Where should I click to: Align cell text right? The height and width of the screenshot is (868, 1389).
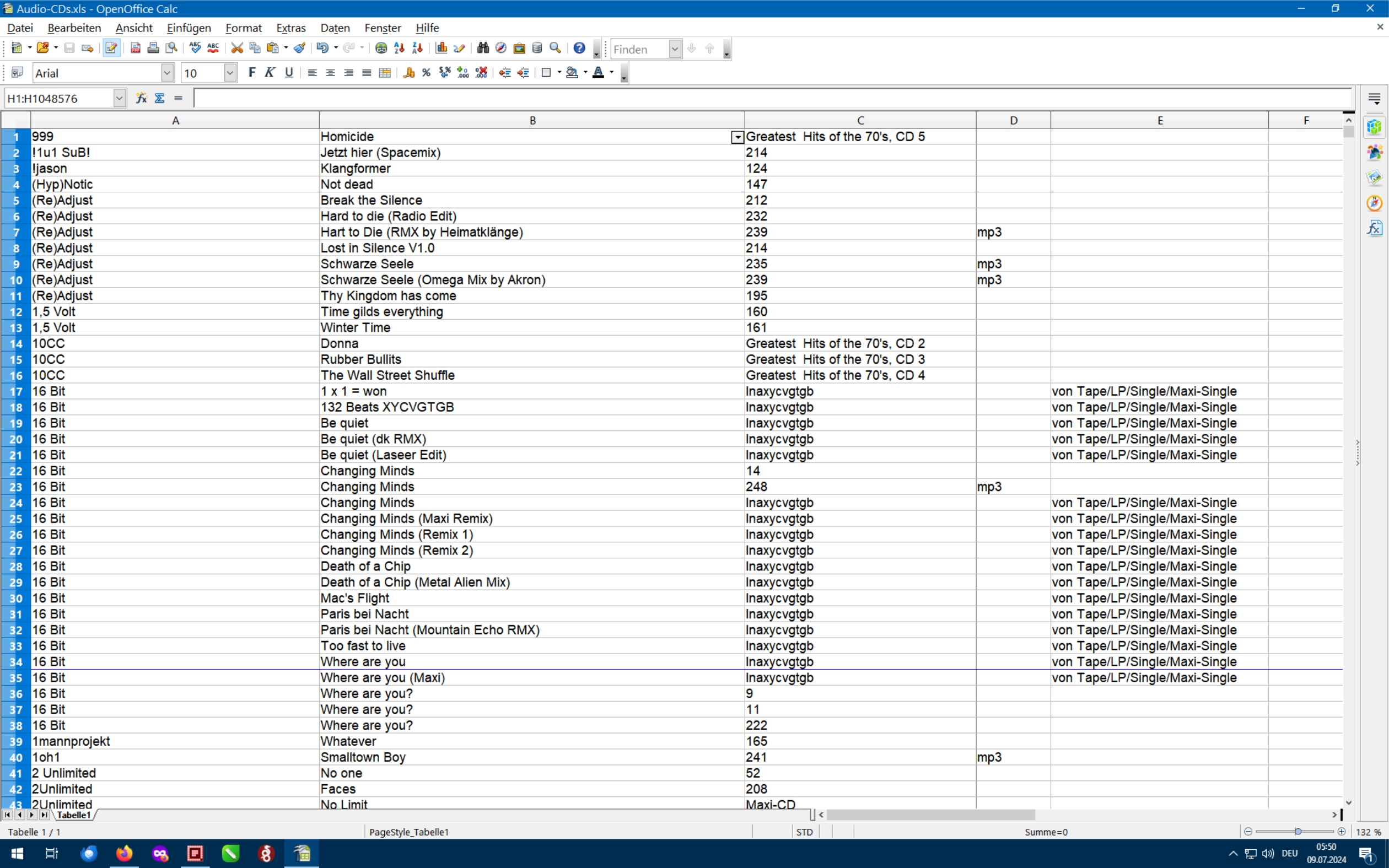348,73
